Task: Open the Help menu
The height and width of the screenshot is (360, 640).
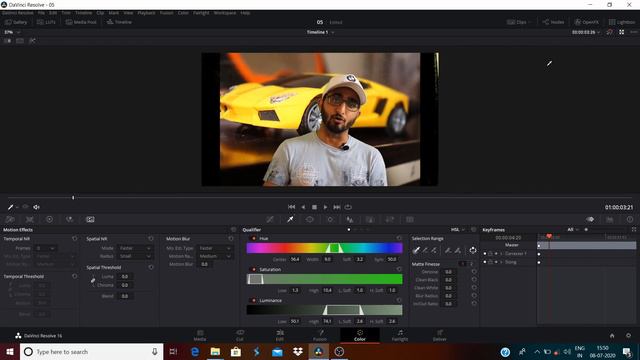Action: tap(245, 13)
